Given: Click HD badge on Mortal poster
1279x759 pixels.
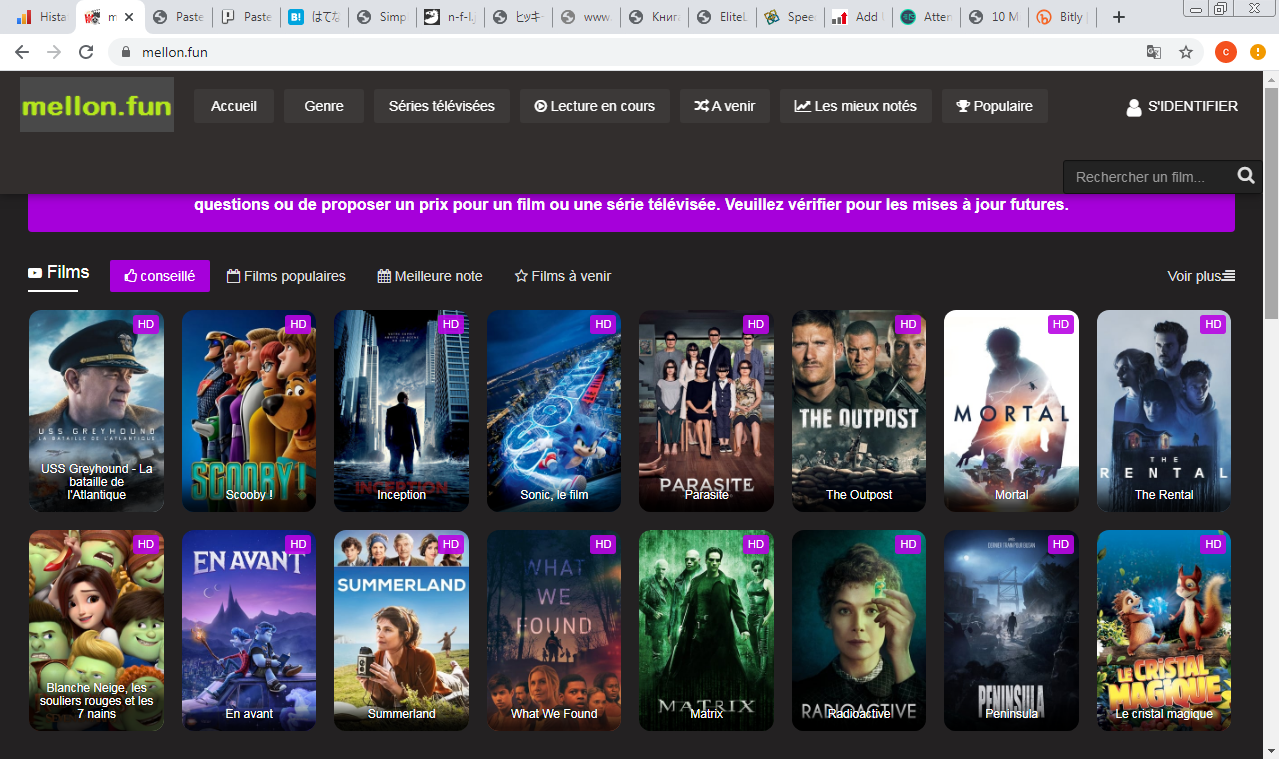Looking at the screenshot, I should (1061, 324).
